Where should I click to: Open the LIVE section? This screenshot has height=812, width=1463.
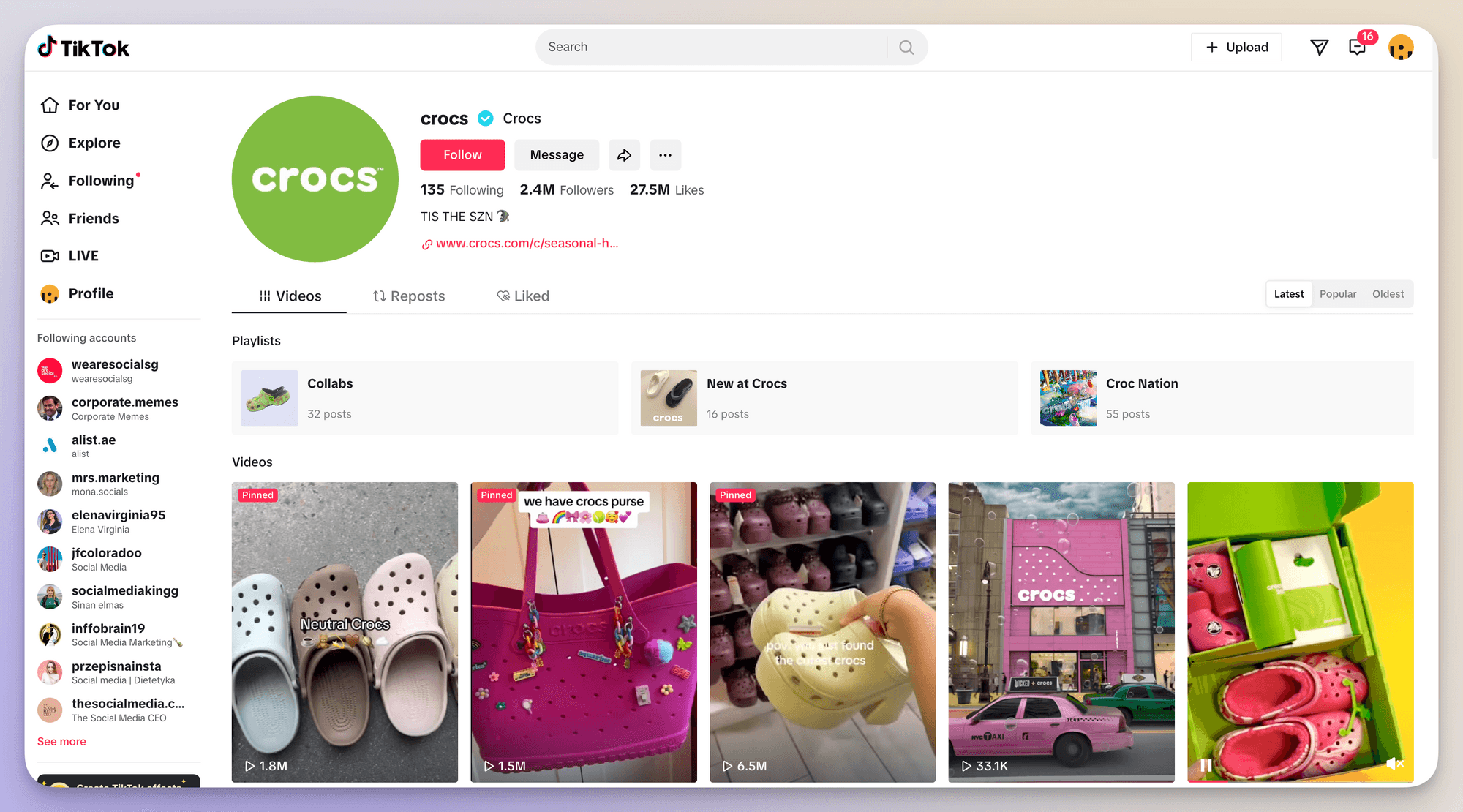[70, 256]
